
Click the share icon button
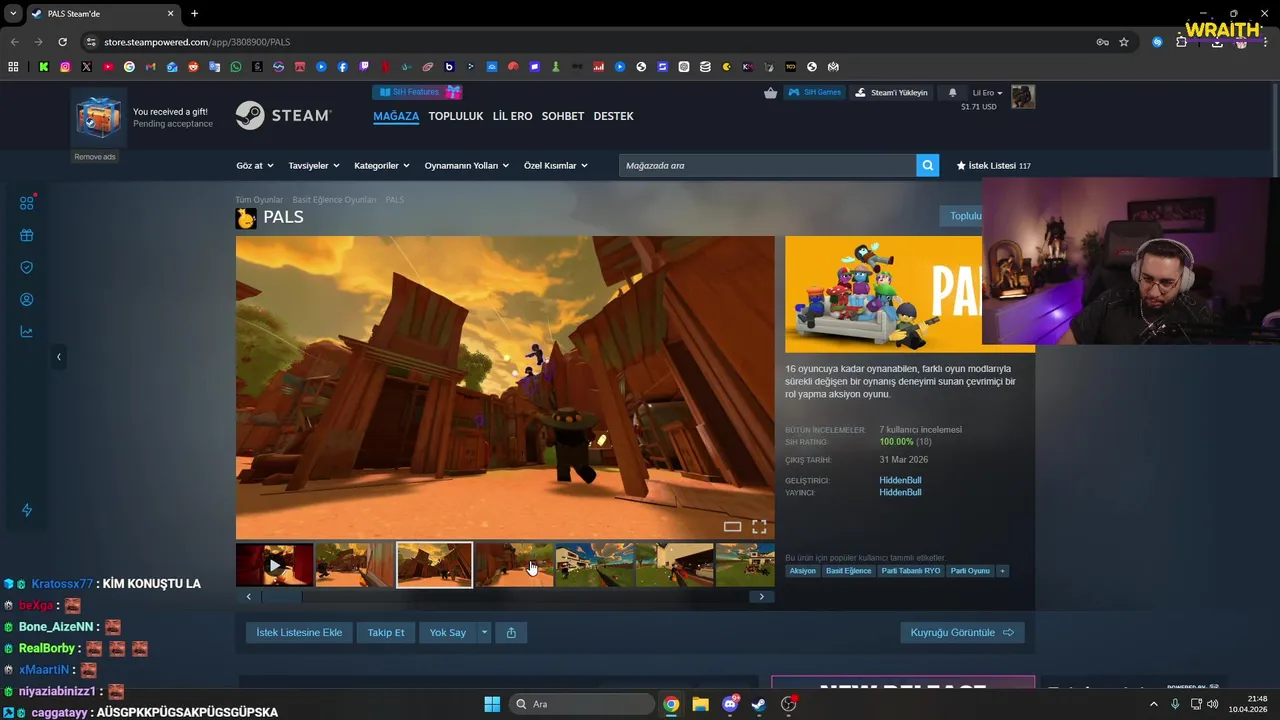[511, 632]
